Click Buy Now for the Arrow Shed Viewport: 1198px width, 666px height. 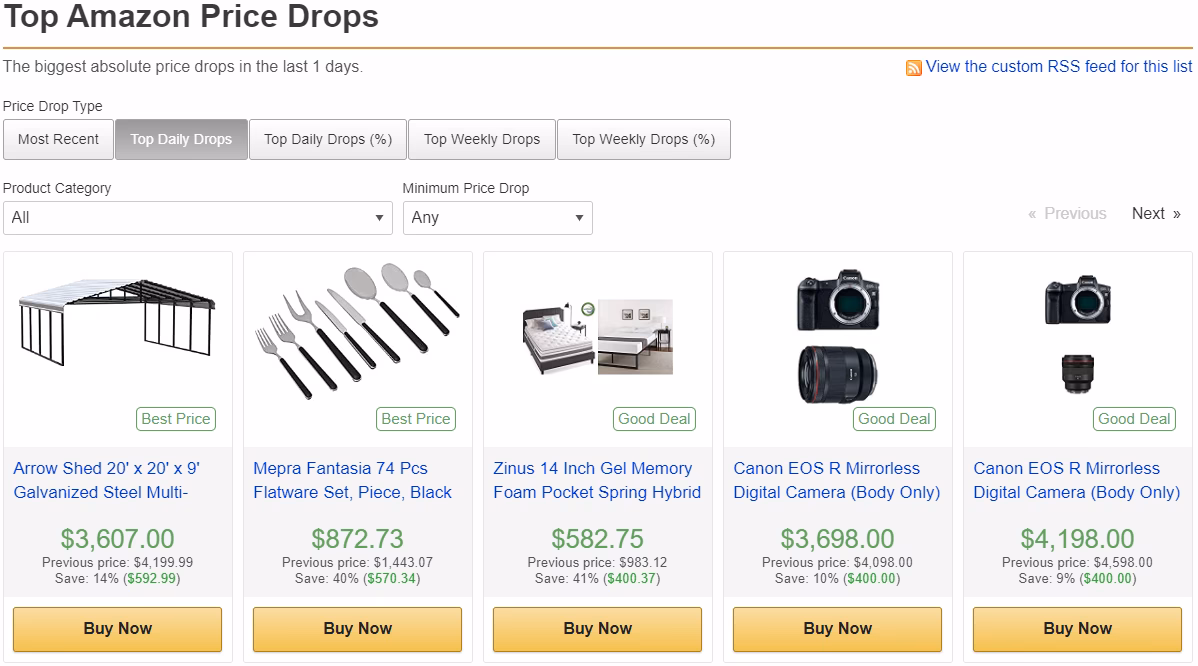tap(117, 629)
